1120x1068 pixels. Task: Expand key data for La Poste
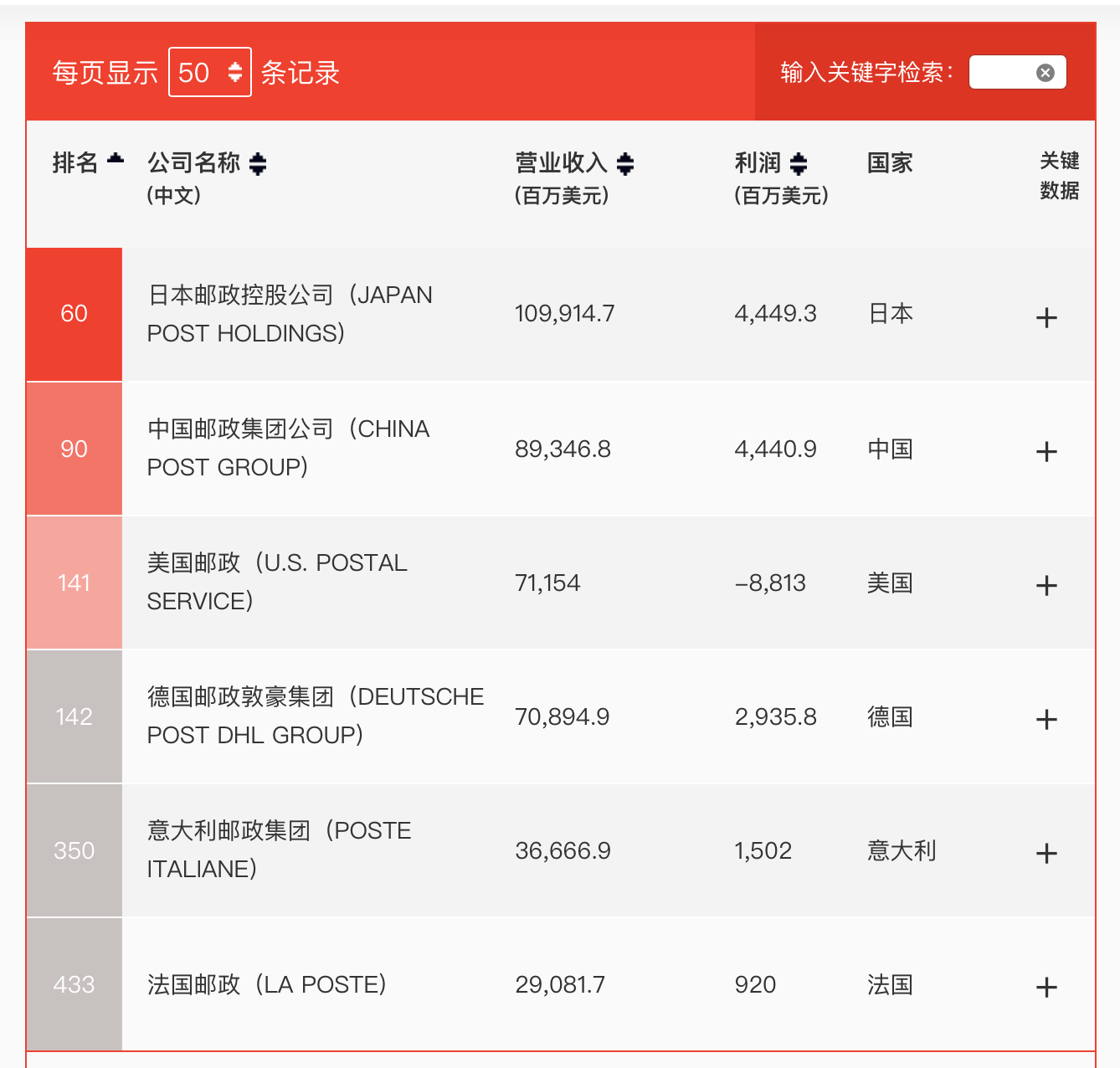1046,988
